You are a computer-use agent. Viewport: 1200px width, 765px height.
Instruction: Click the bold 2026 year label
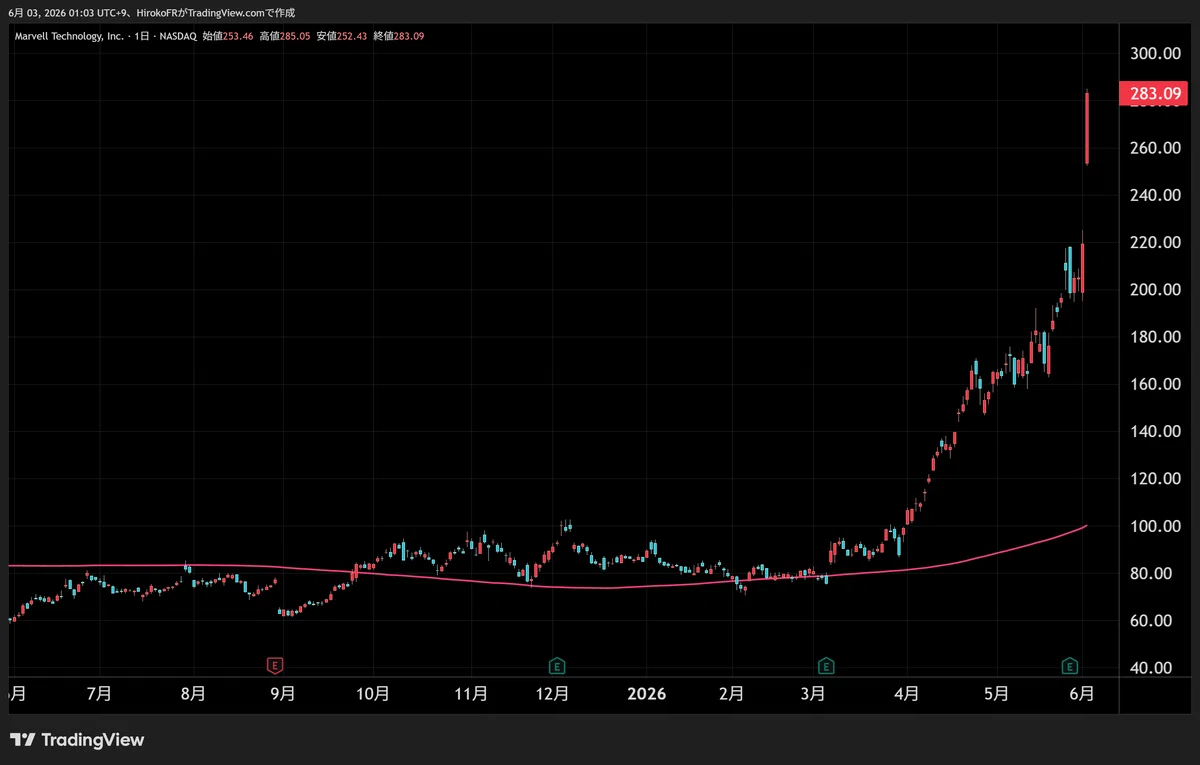(x=646, y=693)
